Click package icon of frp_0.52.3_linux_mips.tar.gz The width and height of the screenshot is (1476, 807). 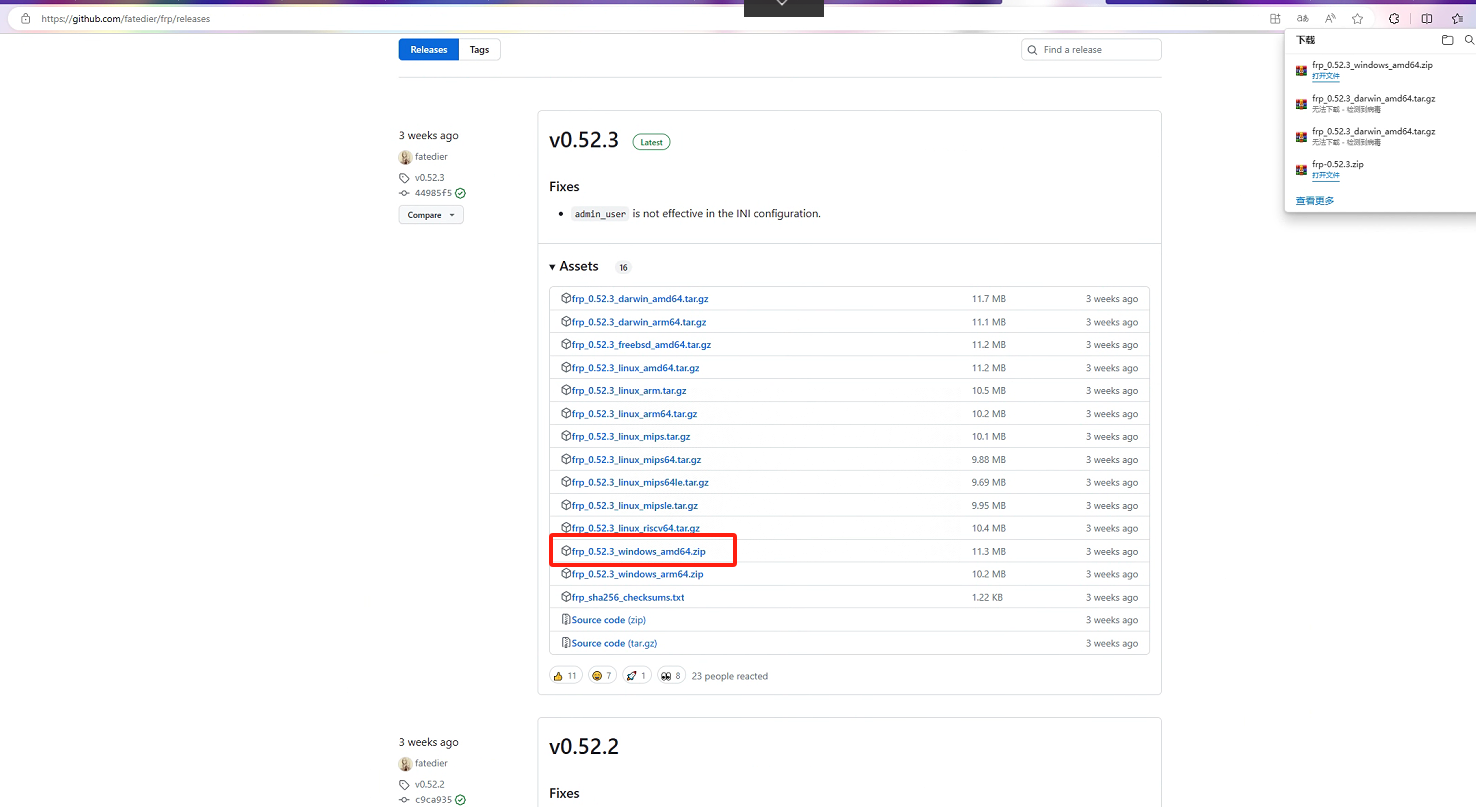(566, 436)
